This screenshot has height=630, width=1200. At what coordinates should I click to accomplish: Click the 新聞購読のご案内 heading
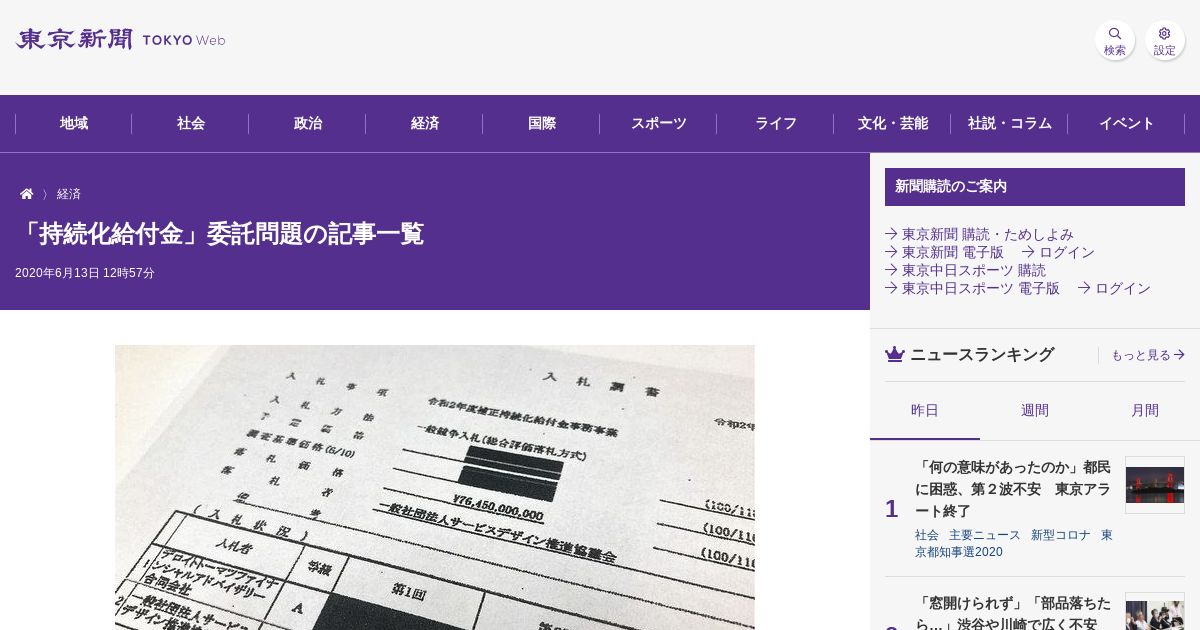(x=1035, y=187)
